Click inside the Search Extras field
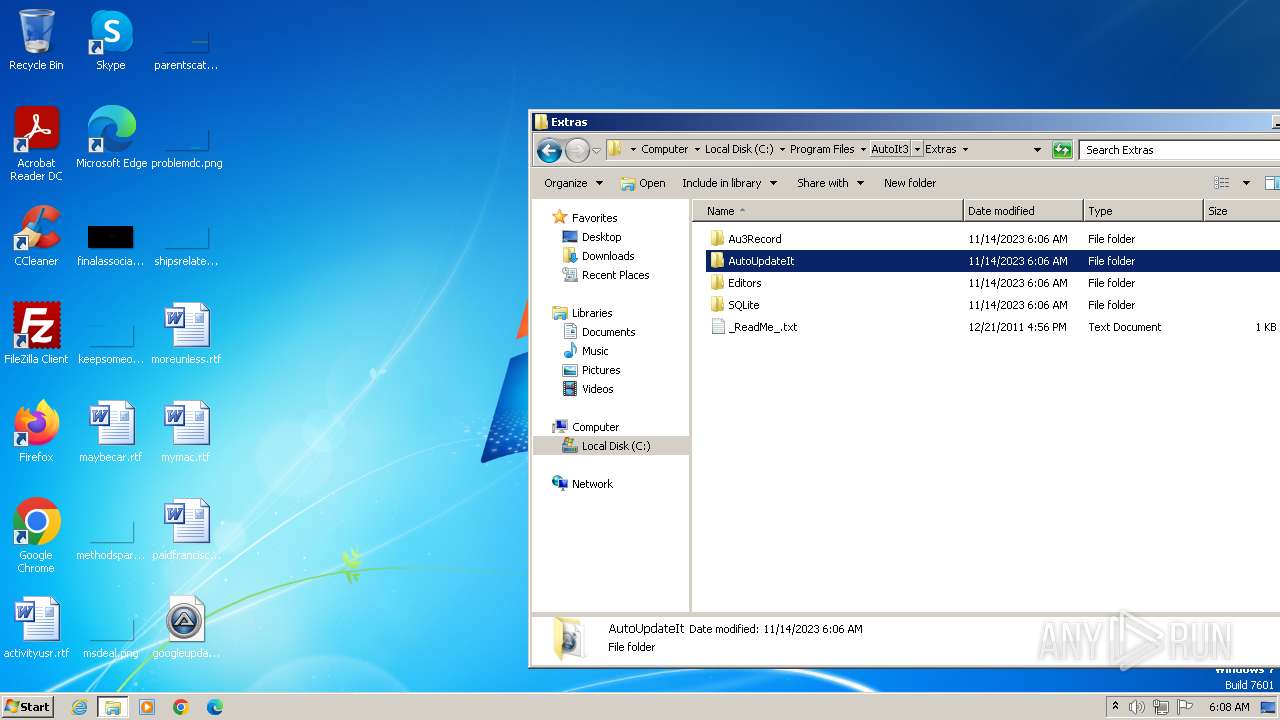The height and width of the screenshot is (720, 1280). [x=1180, y=150]
